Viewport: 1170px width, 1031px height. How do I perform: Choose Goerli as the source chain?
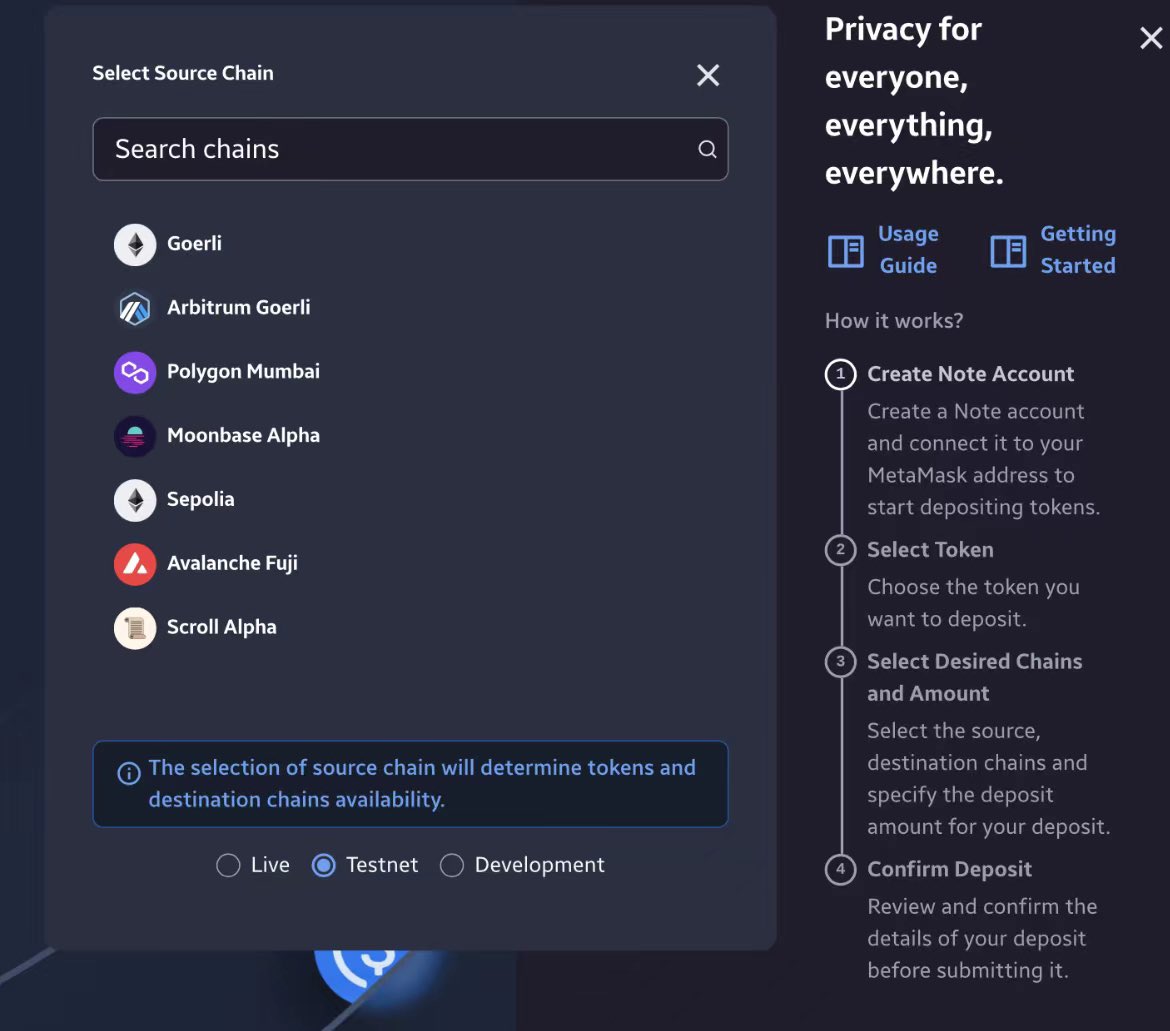point(410,245)
